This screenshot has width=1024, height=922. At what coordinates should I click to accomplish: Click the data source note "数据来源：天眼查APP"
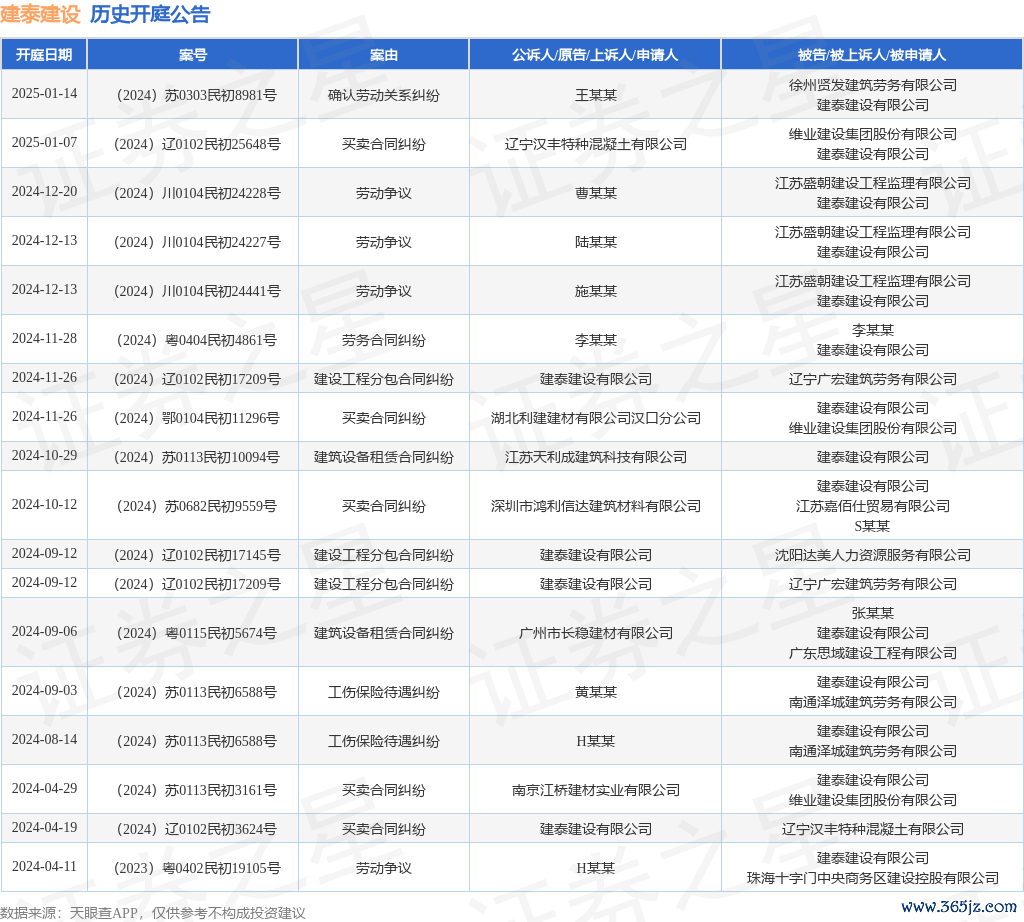[69, 913]
